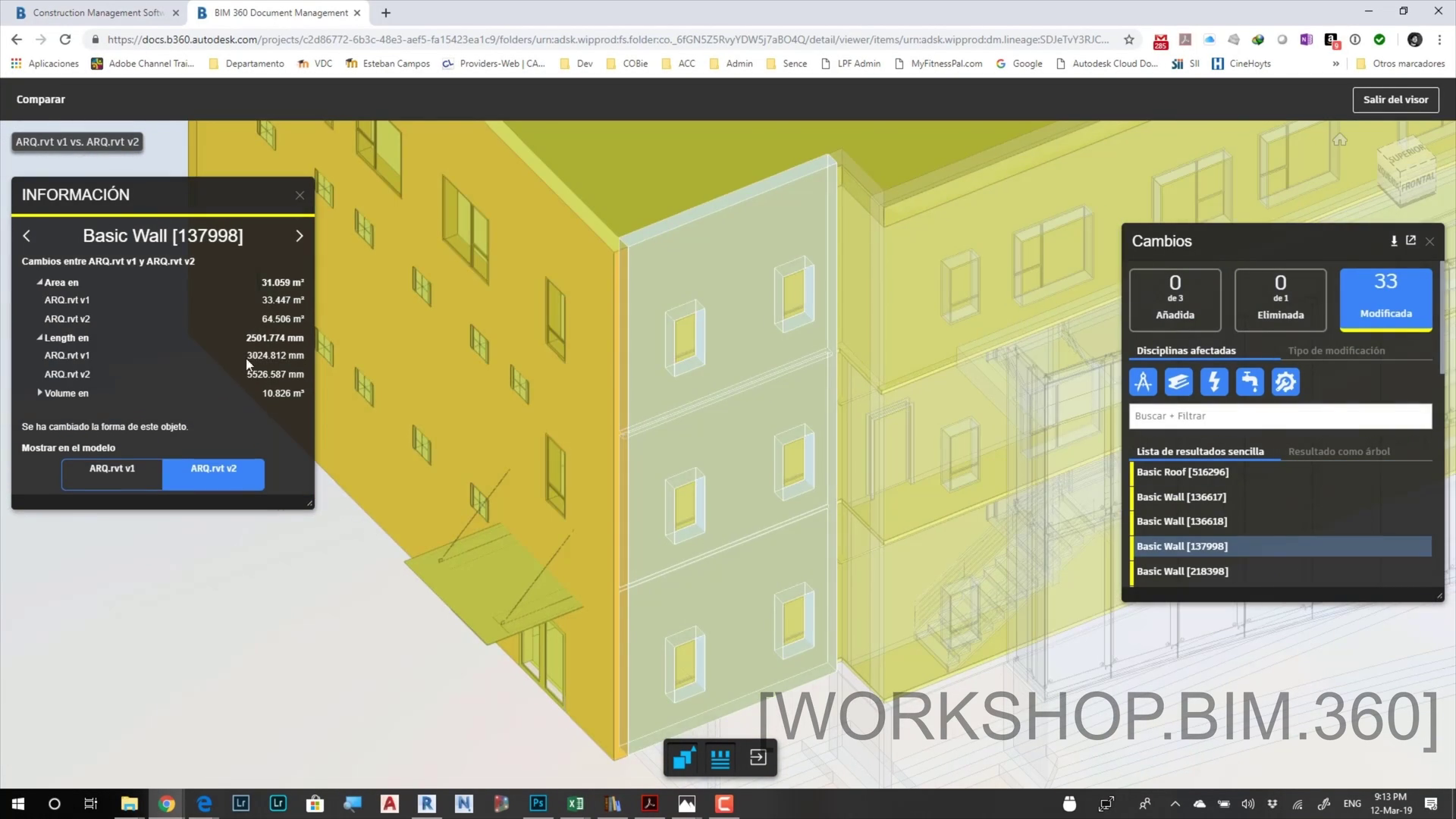Collapse the 'Area en' row

point(39,282)
